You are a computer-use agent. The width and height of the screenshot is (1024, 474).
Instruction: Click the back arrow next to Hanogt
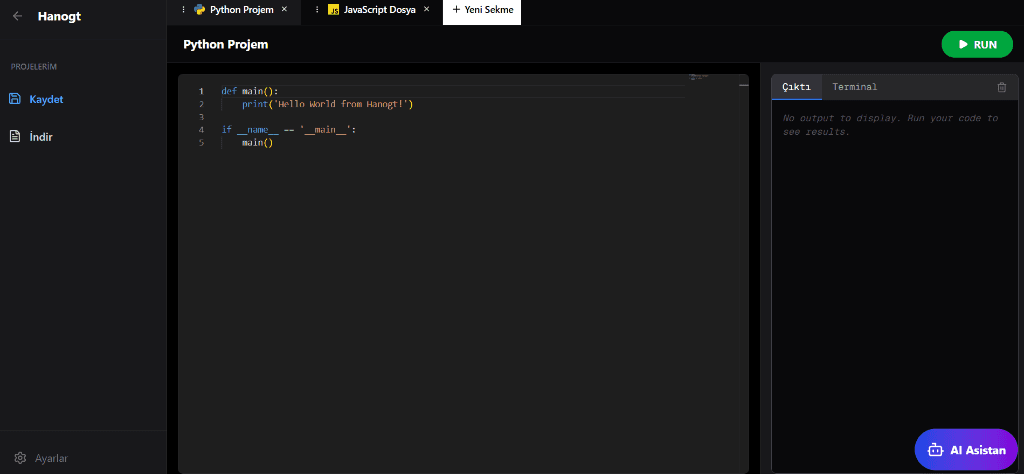(17, 16)
